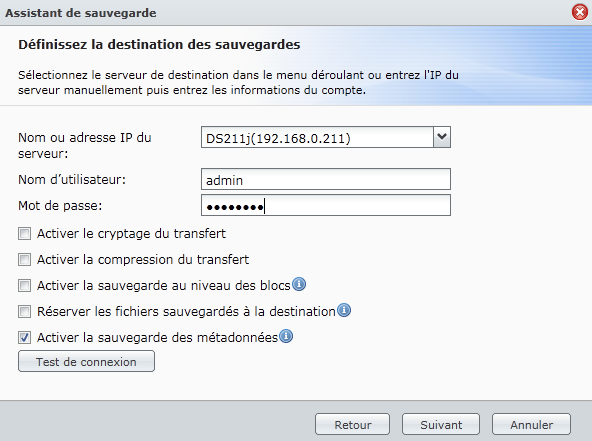Click the 'Mot de passe:' label text

[60, 206]
